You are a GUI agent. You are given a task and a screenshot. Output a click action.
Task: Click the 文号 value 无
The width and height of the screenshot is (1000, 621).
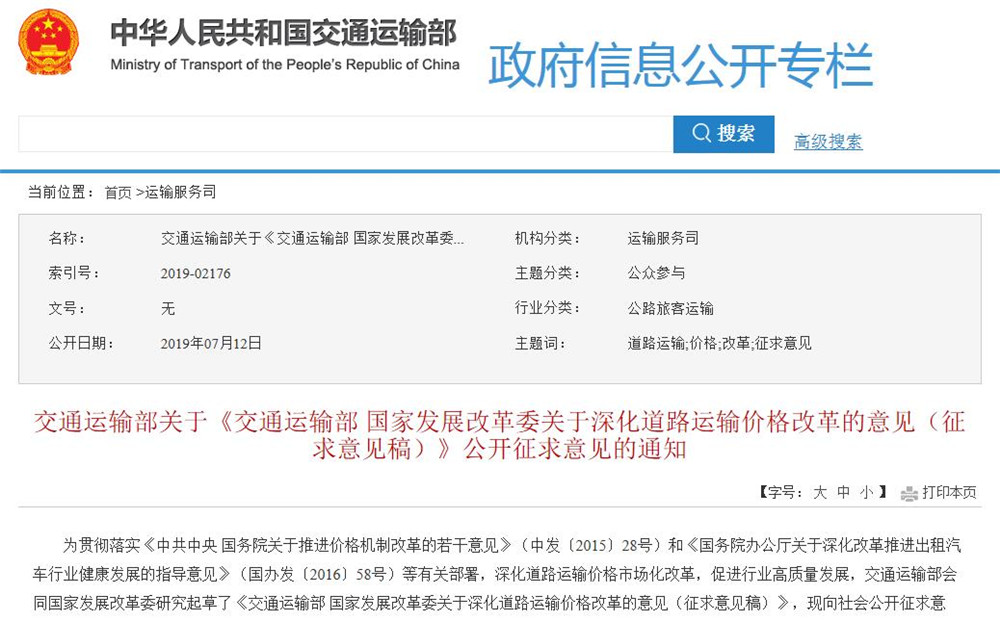(x=168, y=309)
